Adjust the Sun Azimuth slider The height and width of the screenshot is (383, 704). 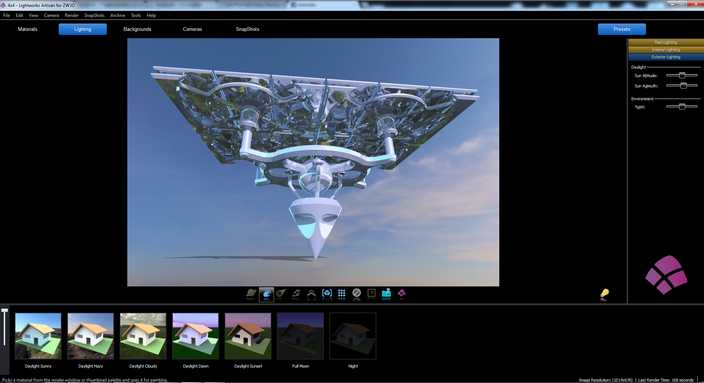coord(682,86)
